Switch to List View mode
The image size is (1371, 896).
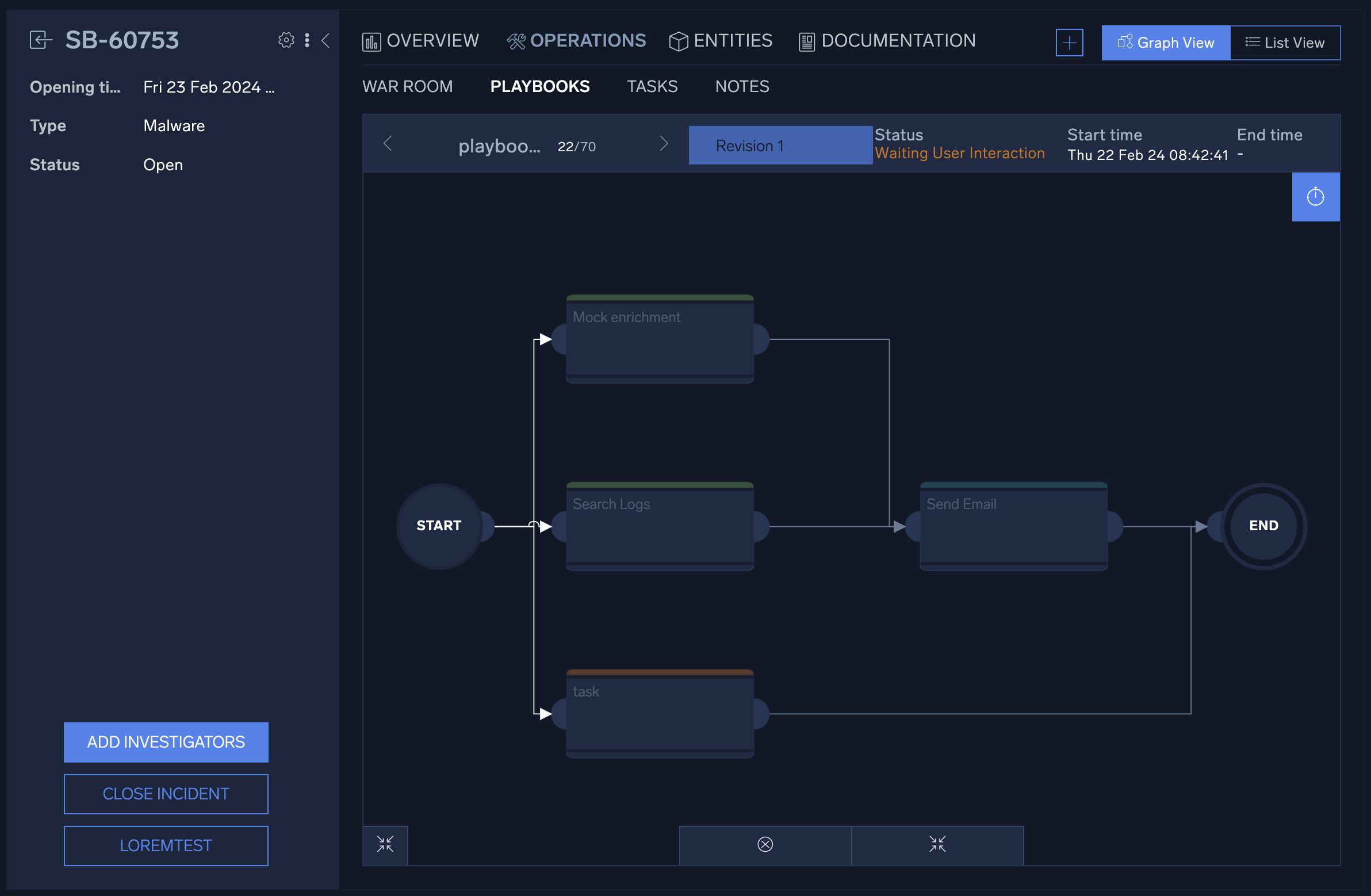coord(1285,42)
